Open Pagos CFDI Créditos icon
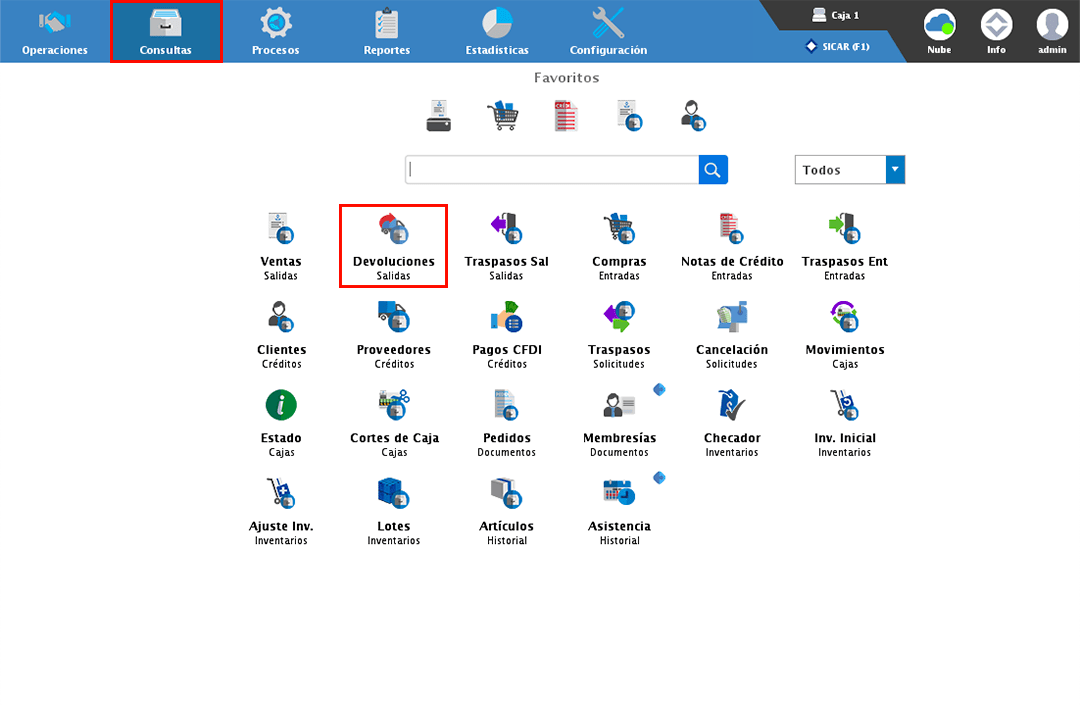The image size is (1080, 705). pyautogui.click(x=507, y=318)
